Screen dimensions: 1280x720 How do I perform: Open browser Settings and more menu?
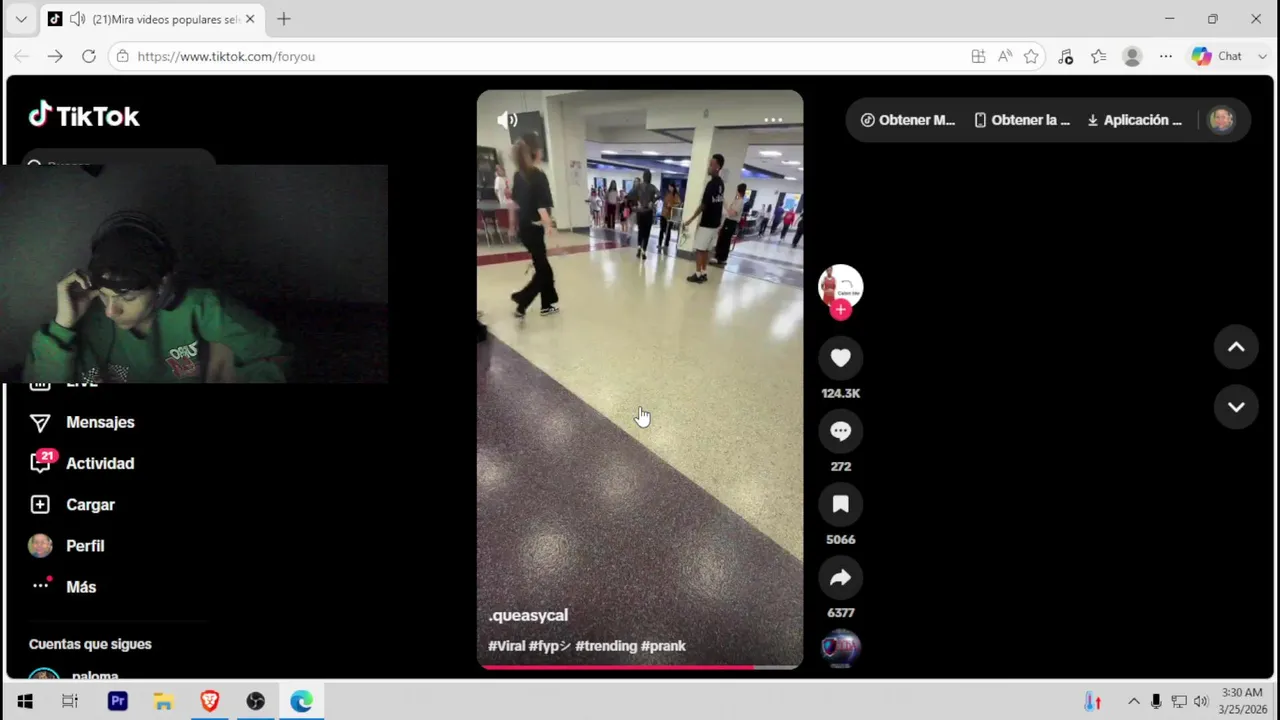(1166, 56)
